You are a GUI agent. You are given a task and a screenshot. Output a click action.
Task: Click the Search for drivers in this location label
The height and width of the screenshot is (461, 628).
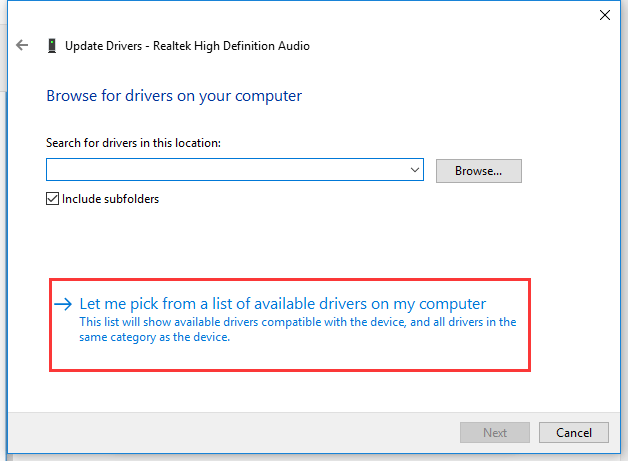tap(133, 143)
